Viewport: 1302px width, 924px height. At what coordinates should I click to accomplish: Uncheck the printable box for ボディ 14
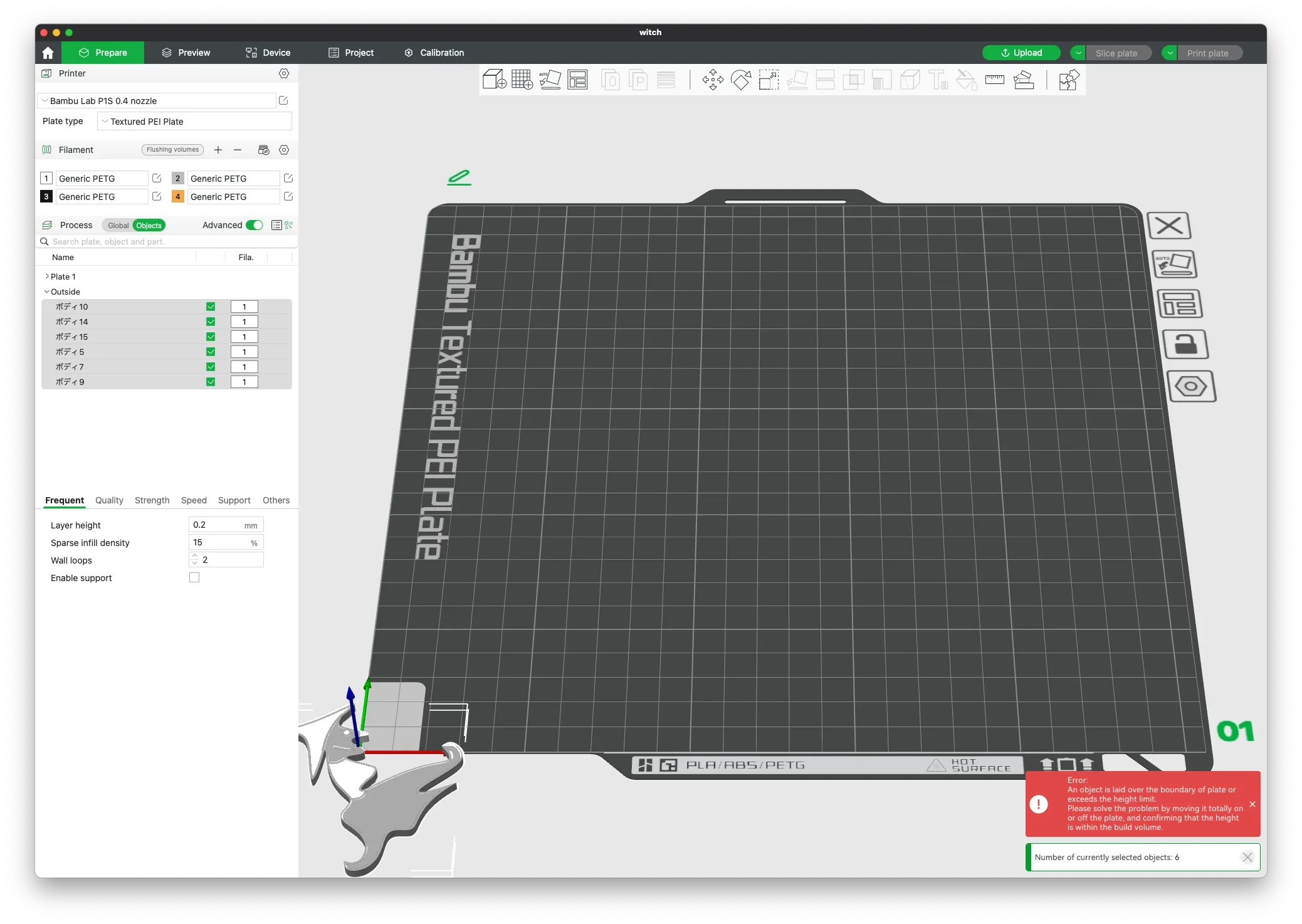click(x=211, y=322)
